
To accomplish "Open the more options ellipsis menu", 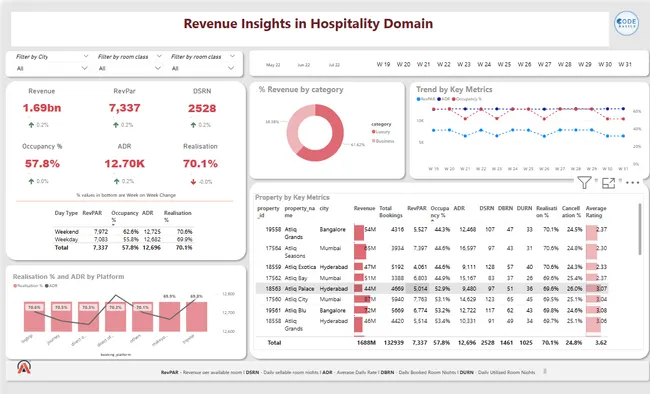I will (x=633, y=183).
